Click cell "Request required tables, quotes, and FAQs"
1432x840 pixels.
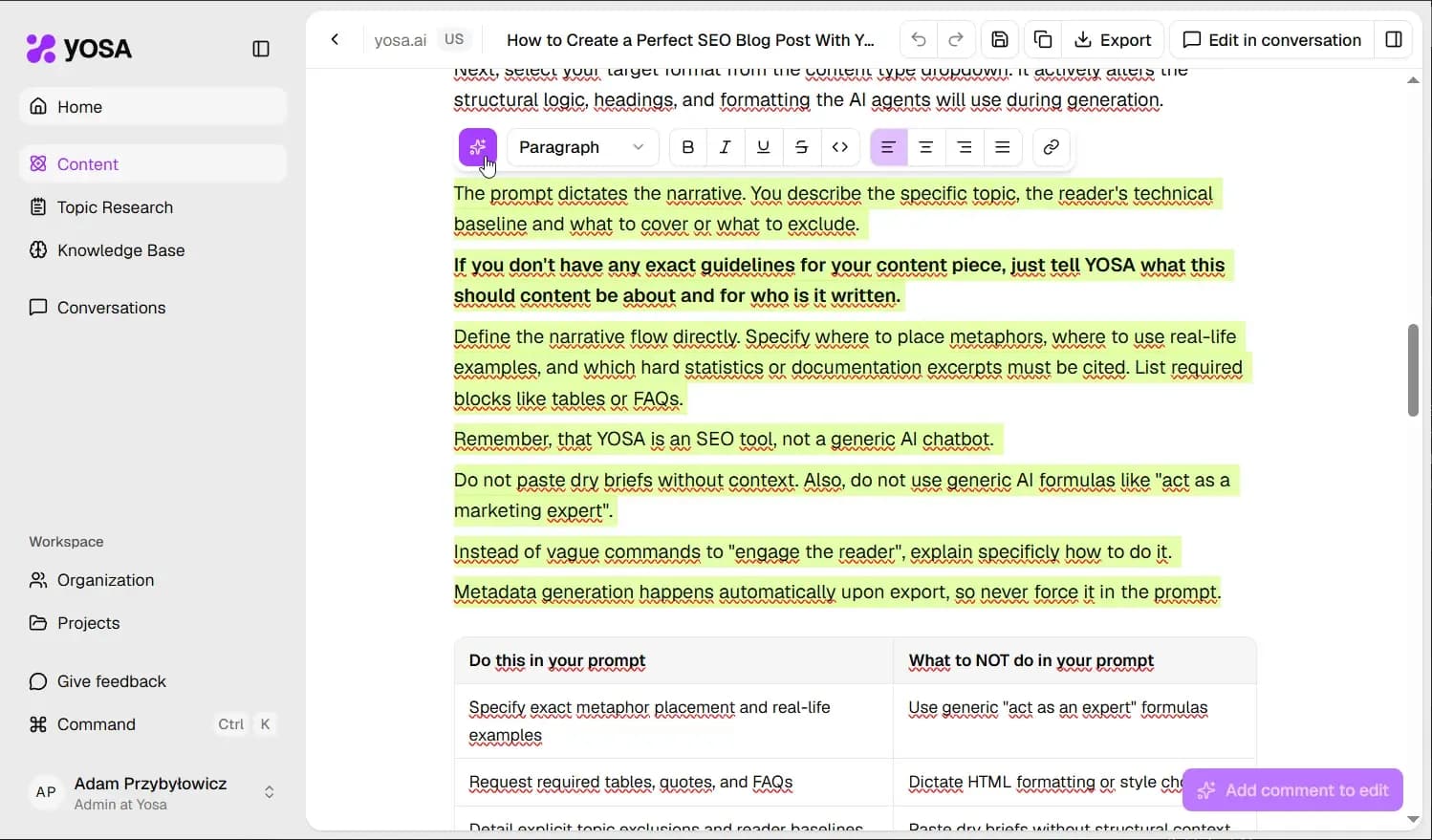(x=674, y=782)
